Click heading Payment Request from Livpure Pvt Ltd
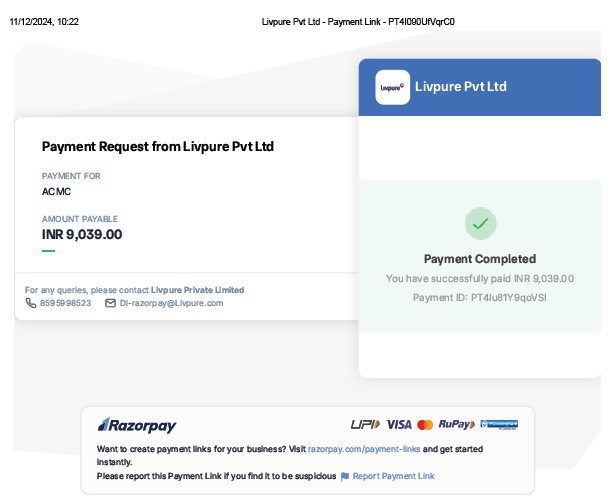The width and height of the screenshot is (610, 500). [158, 147]
